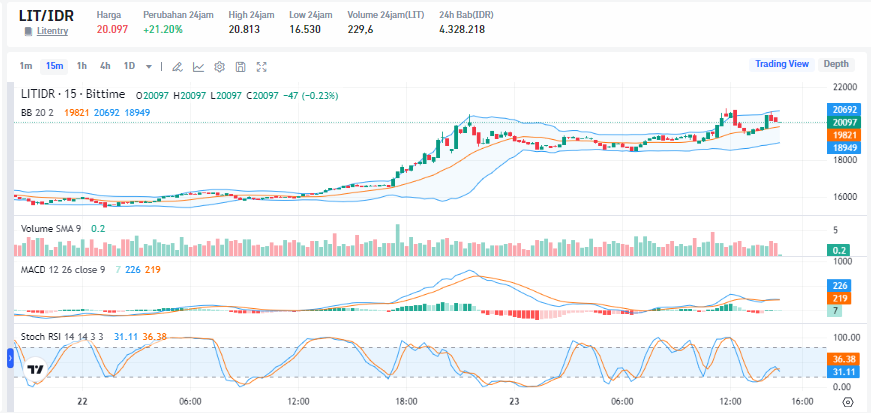Open chart settings gear icon
The height and width of the screenshot is (413, 871).
219,67
